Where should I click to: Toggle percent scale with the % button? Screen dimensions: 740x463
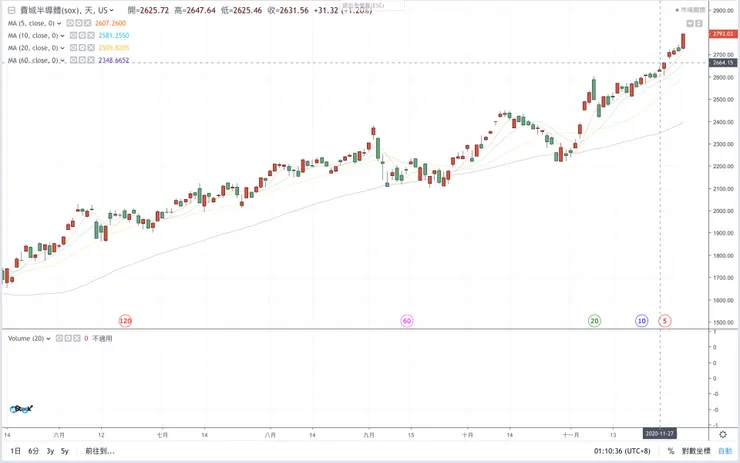671,451
